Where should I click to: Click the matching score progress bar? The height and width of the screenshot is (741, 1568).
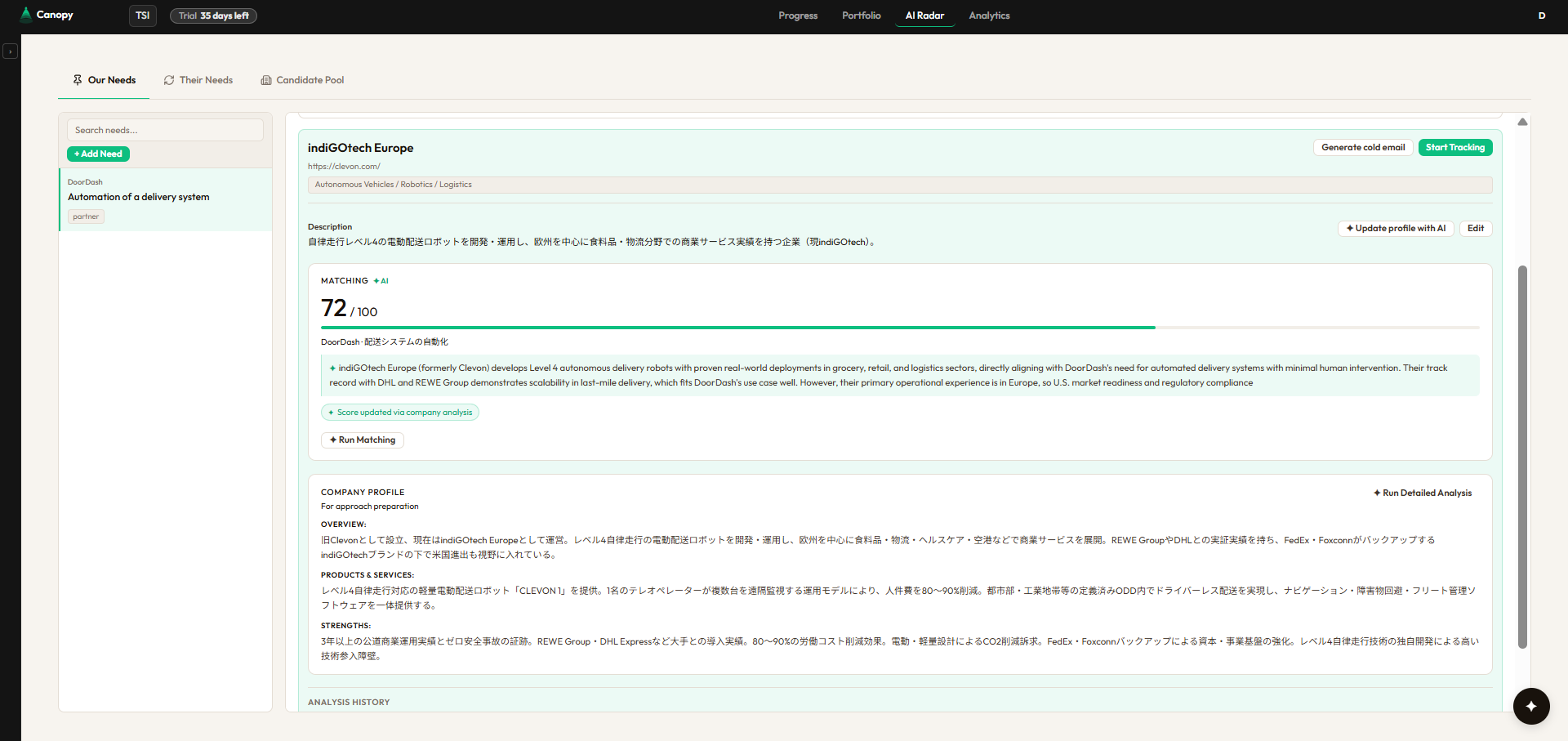[x=900, y=327]
